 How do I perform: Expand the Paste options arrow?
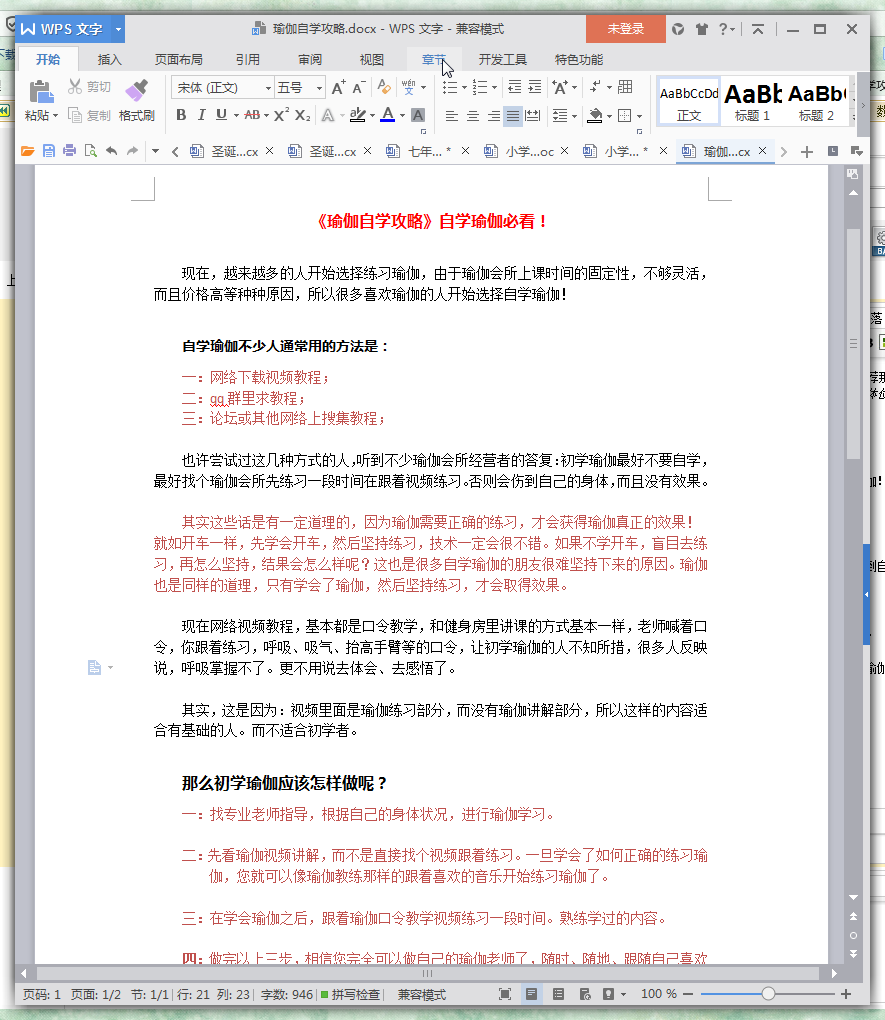click(x=56, y=116)
